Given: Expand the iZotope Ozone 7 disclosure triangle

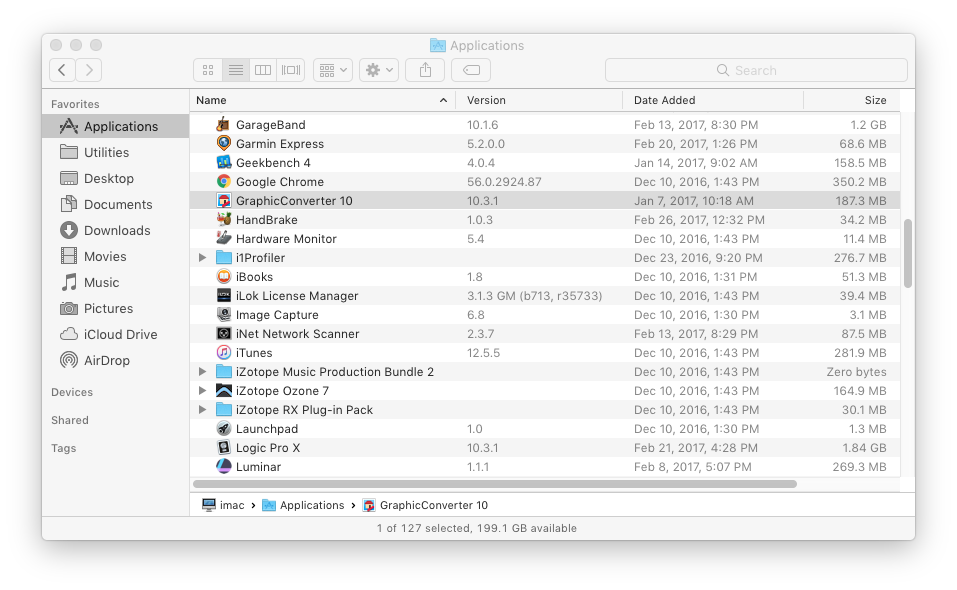Looking at the screenshot, I should click(203, 390).
